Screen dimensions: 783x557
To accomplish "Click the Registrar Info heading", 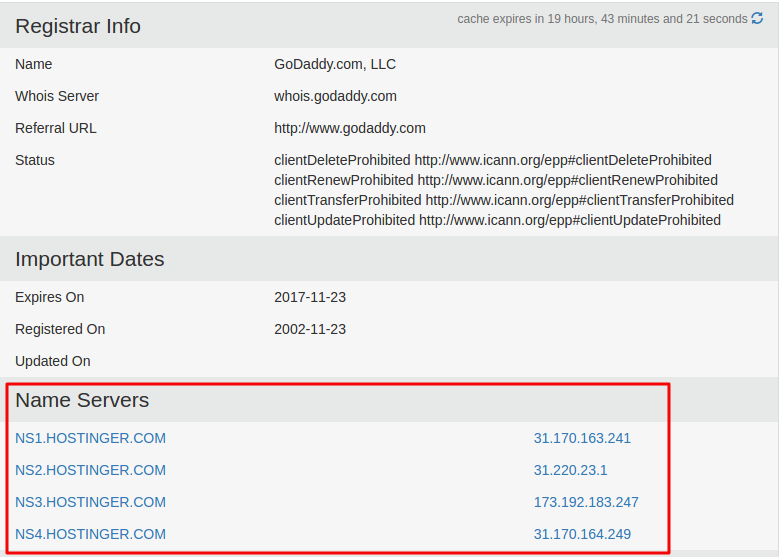I will 78,26.
